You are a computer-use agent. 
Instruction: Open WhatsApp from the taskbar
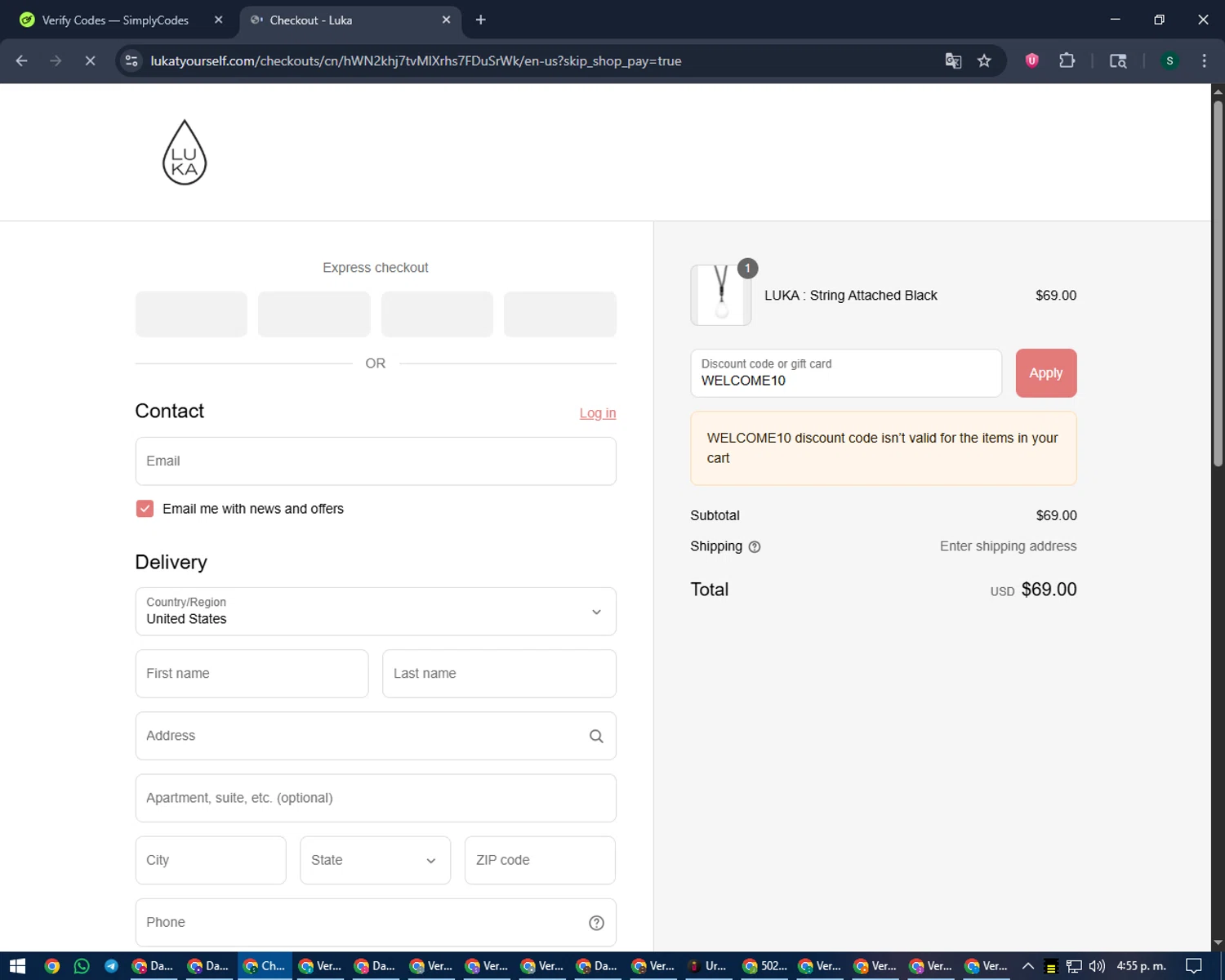click(x=82, y=966)
